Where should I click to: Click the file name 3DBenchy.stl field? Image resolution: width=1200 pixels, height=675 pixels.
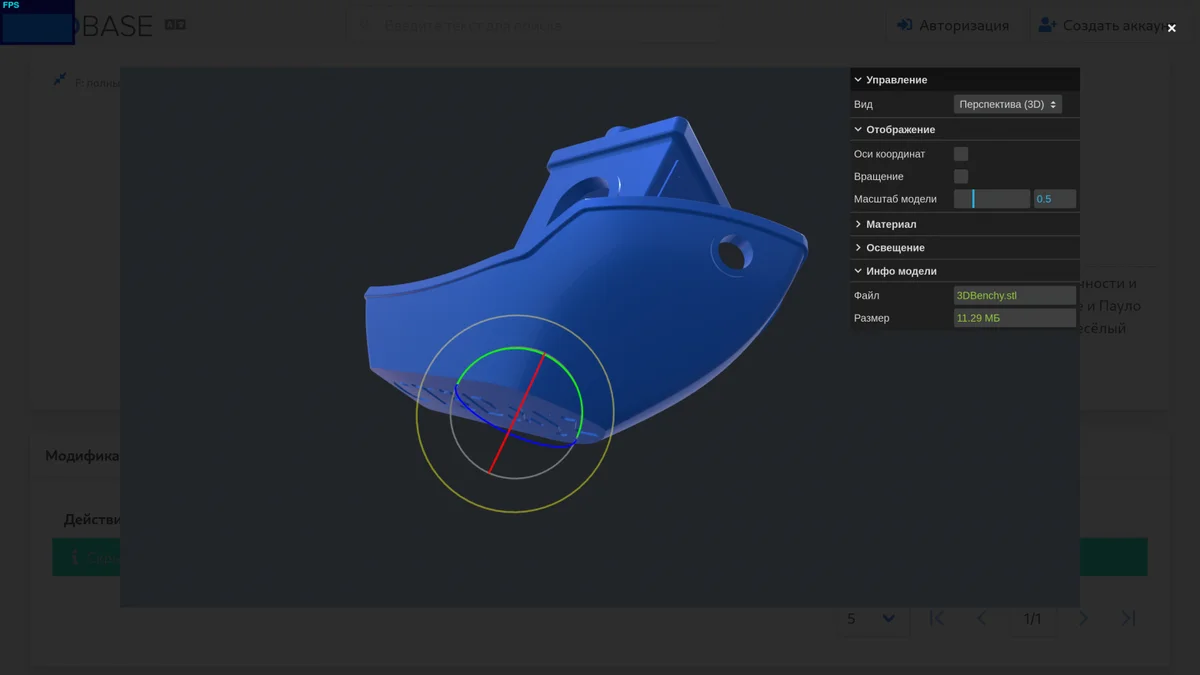pos(1015,295)
